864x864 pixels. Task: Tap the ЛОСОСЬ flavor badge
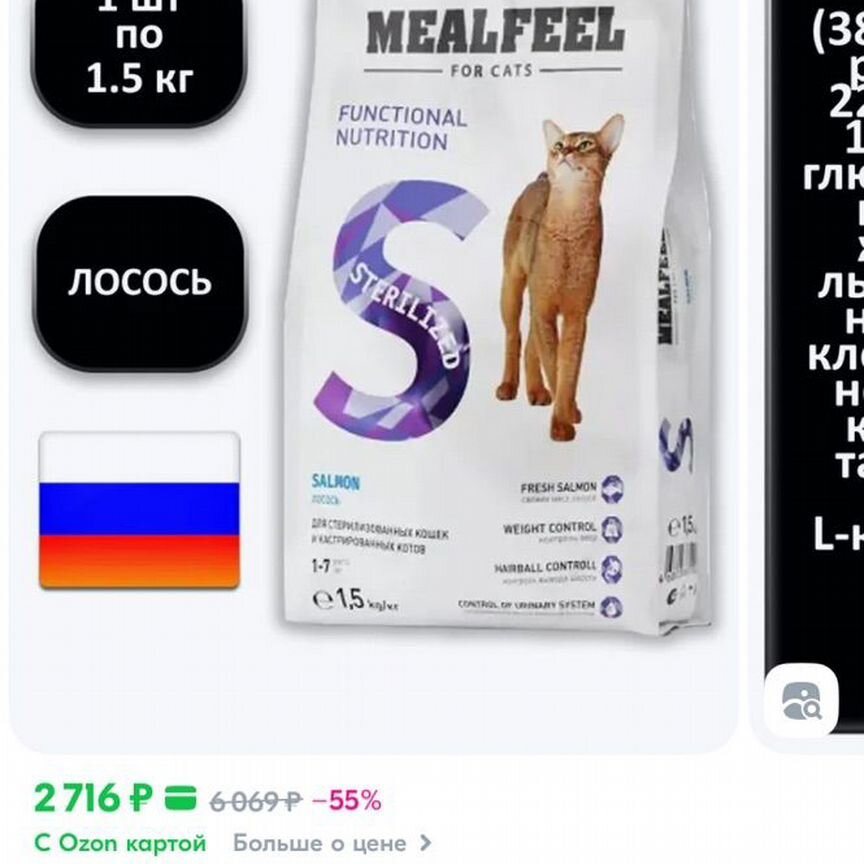[x=140, y=283]
